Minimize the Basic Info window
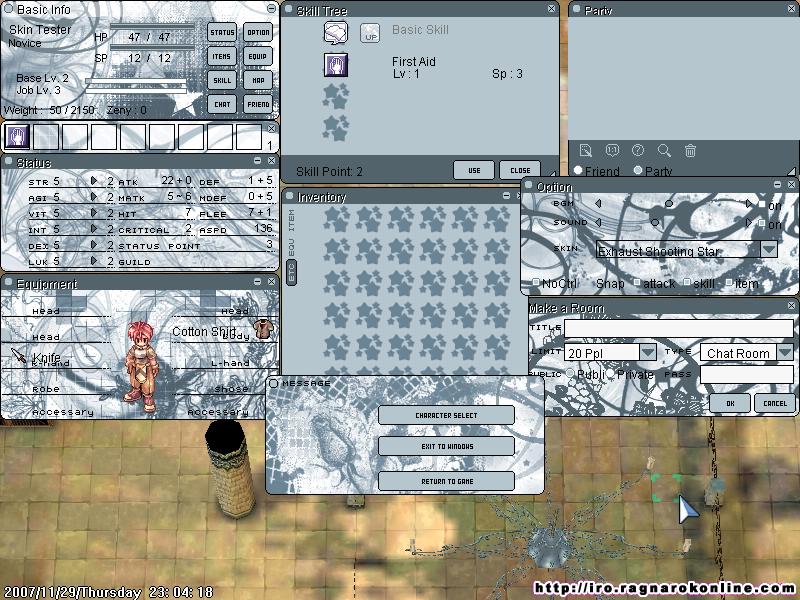The image size is (800, 600). point(271,9)
